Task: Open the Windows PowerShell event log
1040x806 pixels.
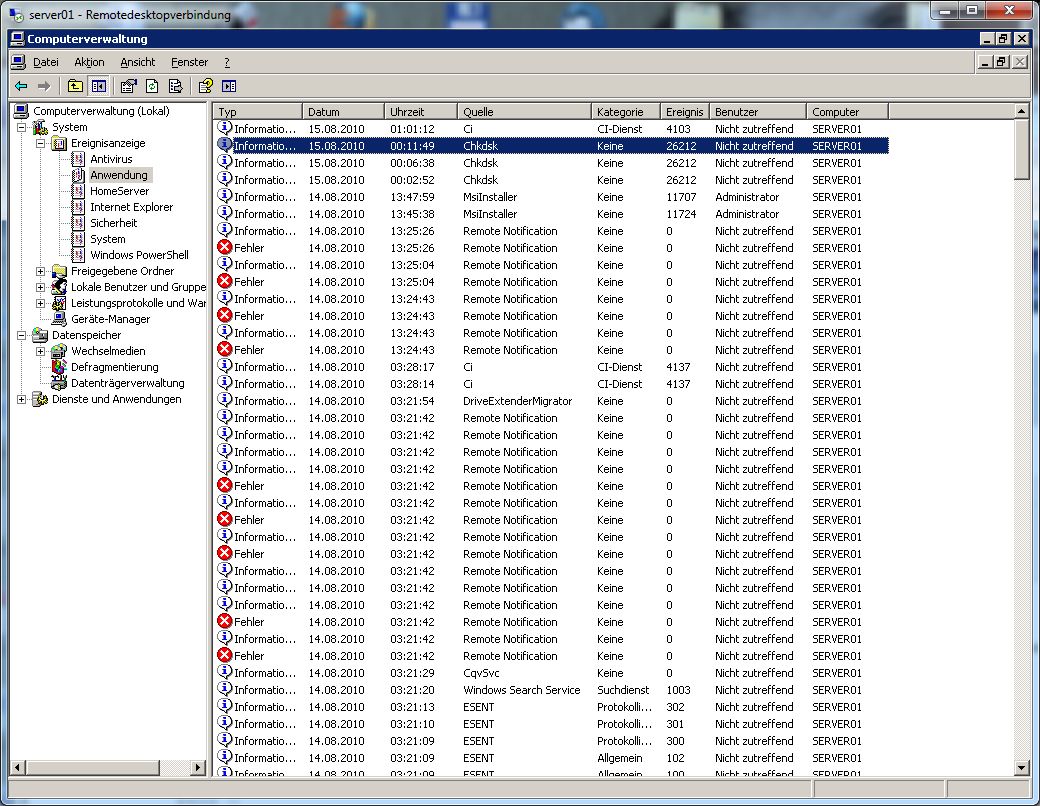Action: coord(139,255)
